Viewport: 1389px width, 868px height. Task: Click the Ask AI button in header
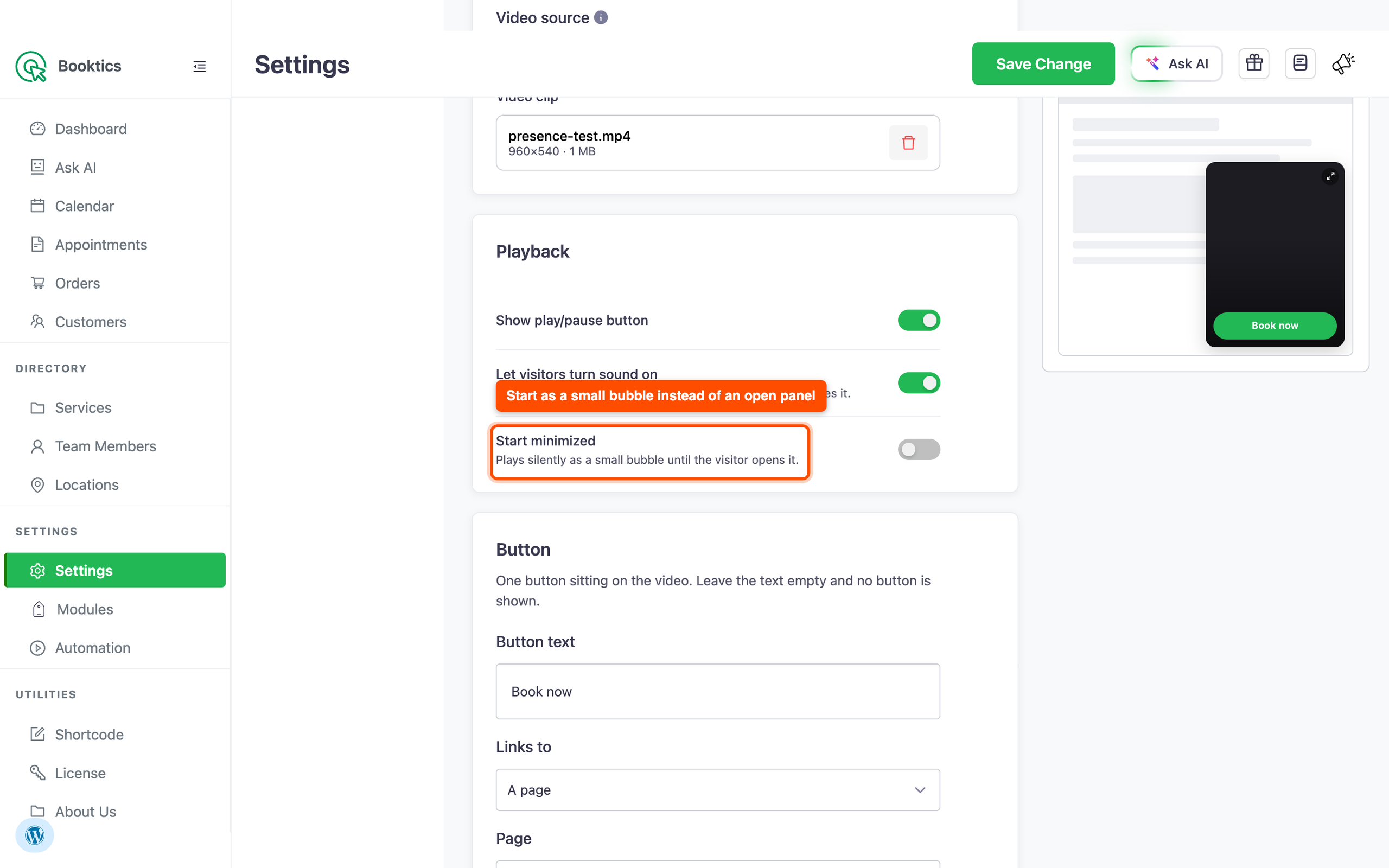(1176, 63)
